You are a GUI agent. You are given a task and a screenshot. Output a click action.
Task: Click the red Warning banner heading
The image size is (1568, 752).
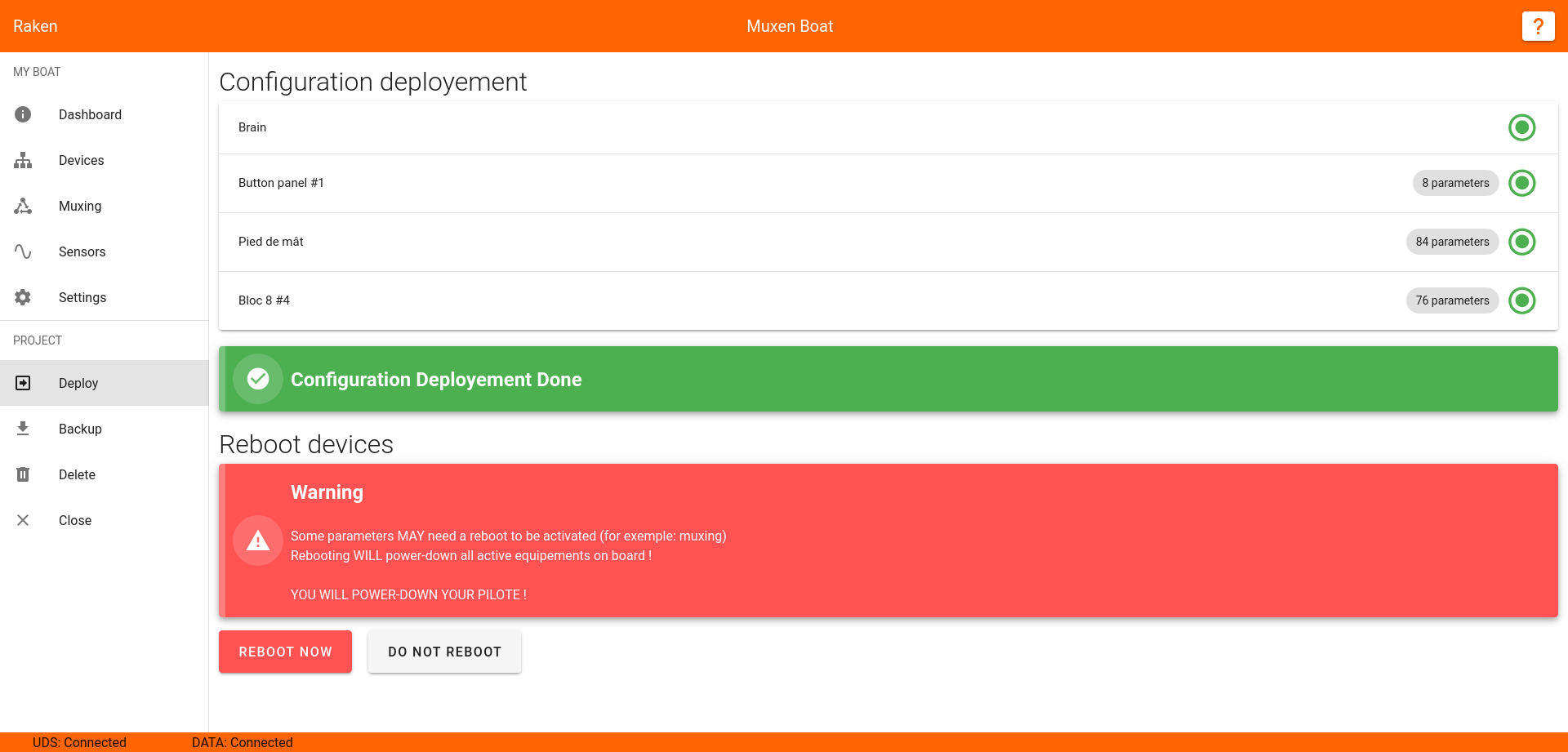pos(327,492)
